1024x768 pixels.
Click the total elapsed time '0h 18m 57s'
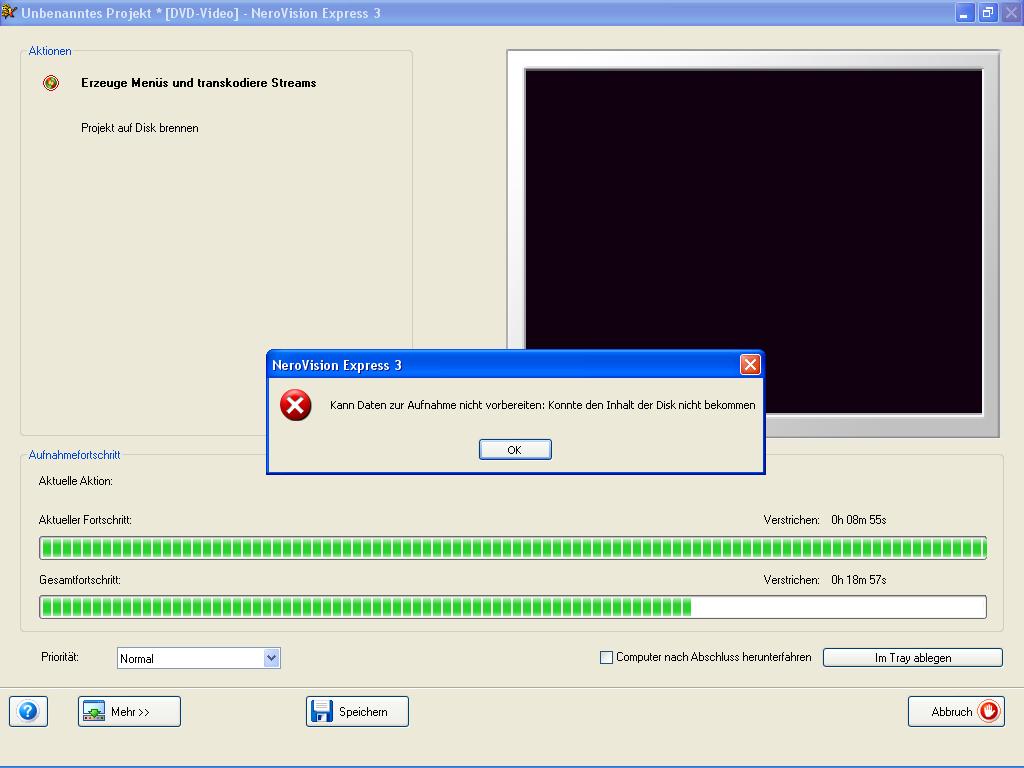858,580
